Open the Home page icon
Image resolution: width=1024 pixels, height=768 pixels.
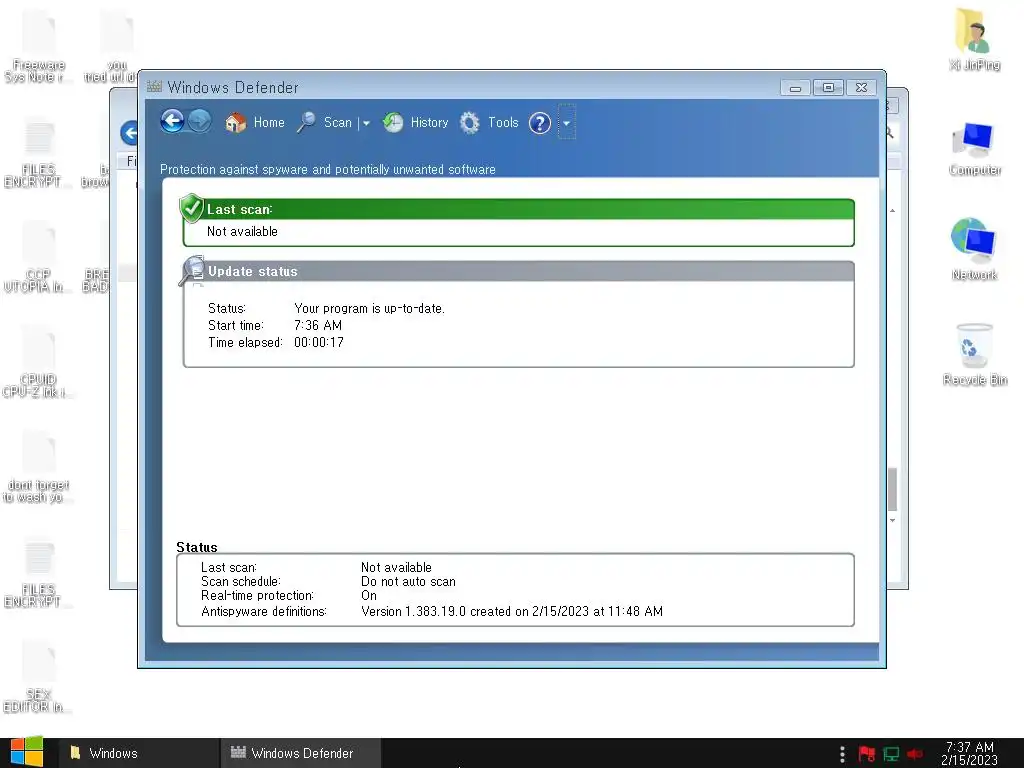click(x=235, y=122)
